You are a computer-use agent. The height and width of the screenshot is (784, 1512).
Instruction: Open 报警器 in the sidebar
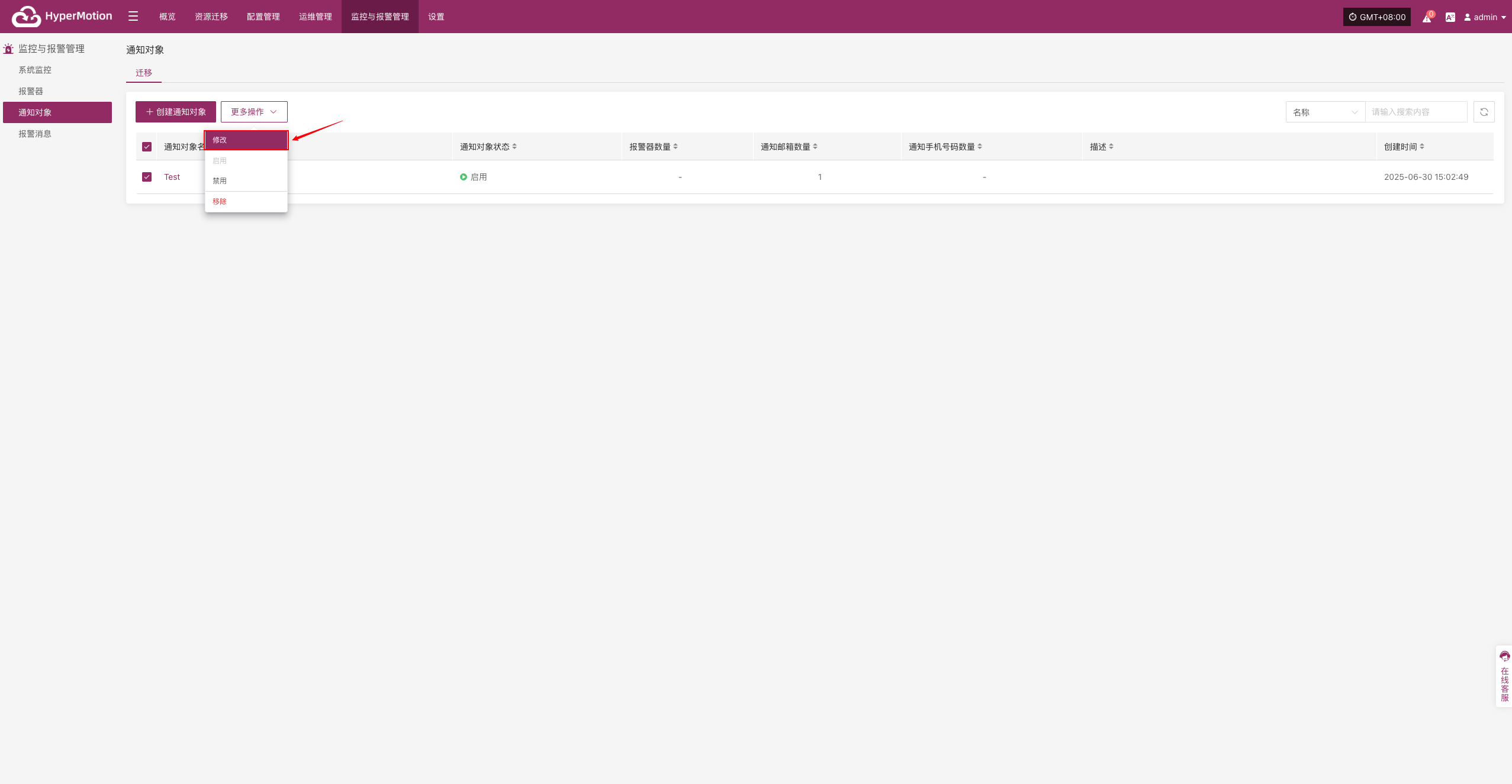57,91
